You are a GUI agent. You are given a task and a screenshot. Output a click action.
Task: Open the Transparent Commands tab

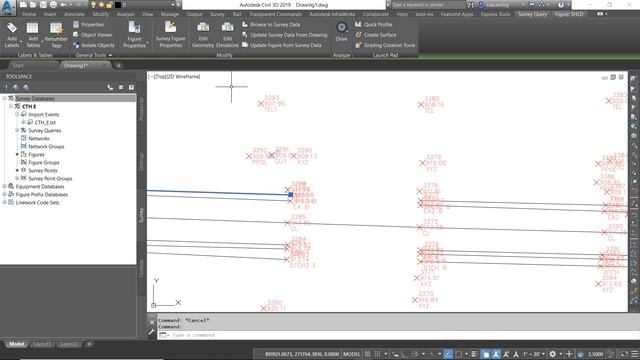pos(276,14)
